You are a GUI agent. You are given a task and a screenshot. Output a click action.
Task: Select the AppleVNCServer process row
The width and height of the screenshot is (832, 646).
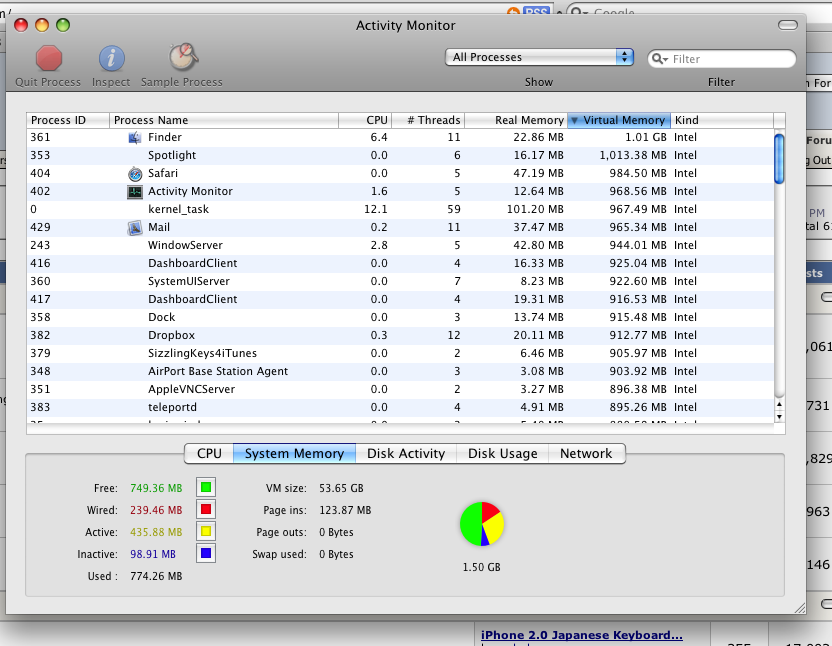pos(400,390)
